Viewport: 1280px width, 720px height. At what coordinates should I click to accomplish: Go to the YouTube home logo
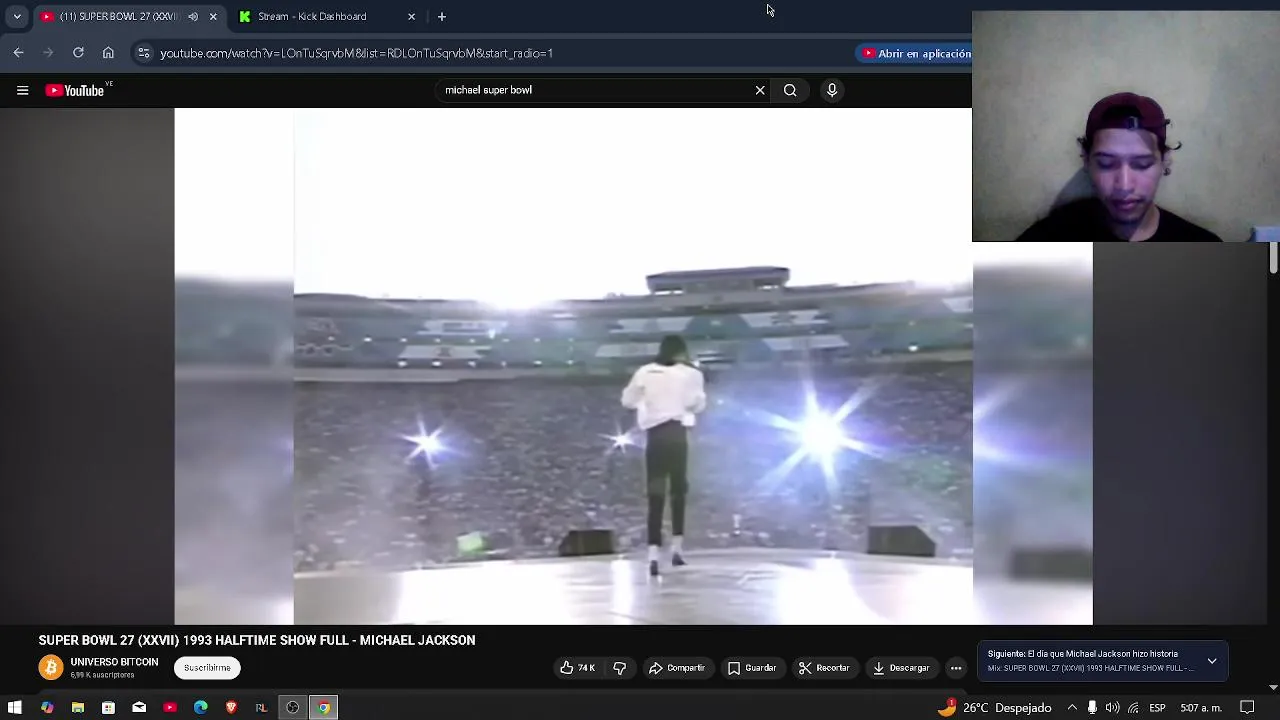pos(75,90)
